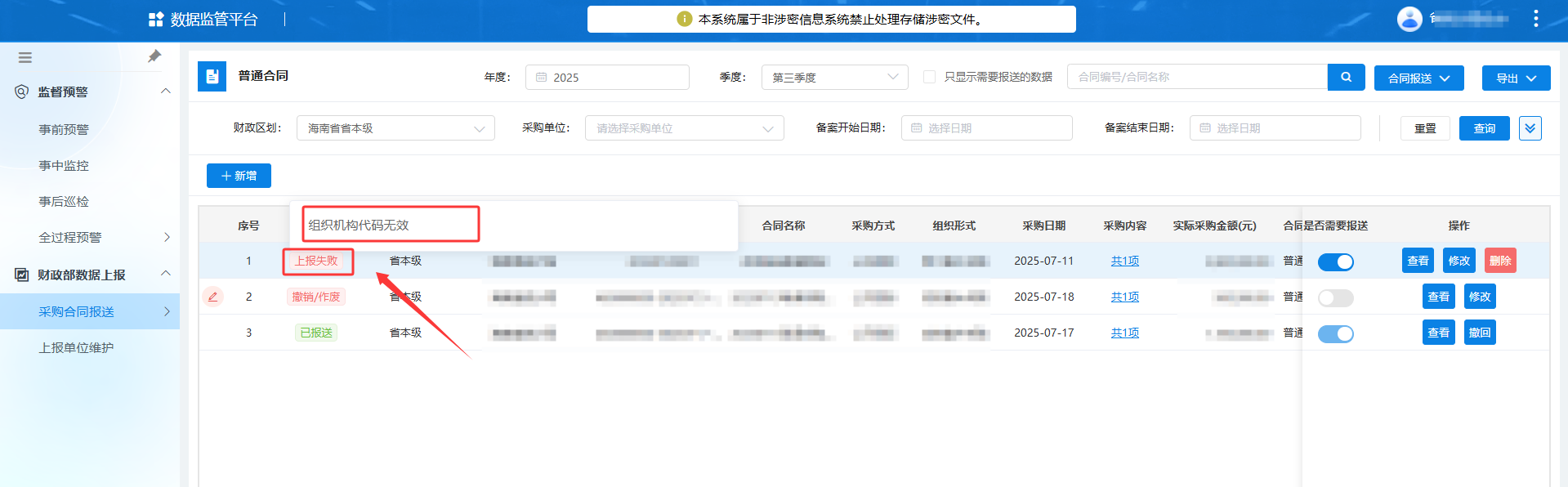Open the 财政区划 dropdown
Viewport: 1568px width, 487px height.
click(x=395, y=128)
